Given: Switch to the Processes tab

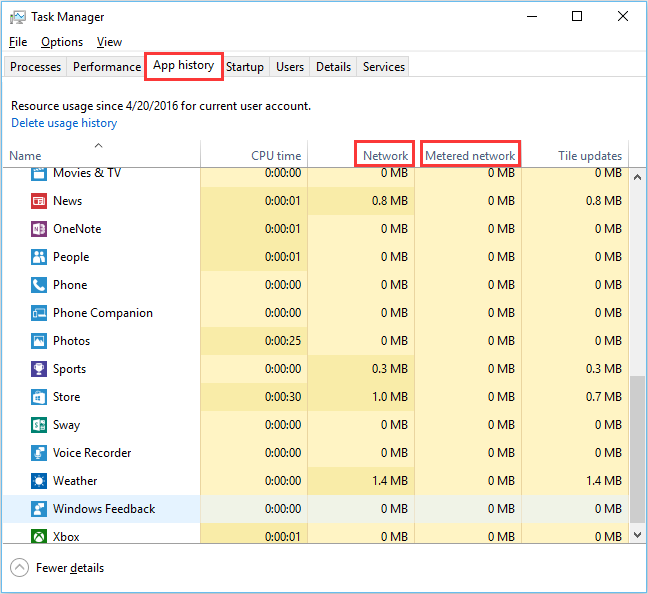Looking at the screenshot, I should pos(36,67).
